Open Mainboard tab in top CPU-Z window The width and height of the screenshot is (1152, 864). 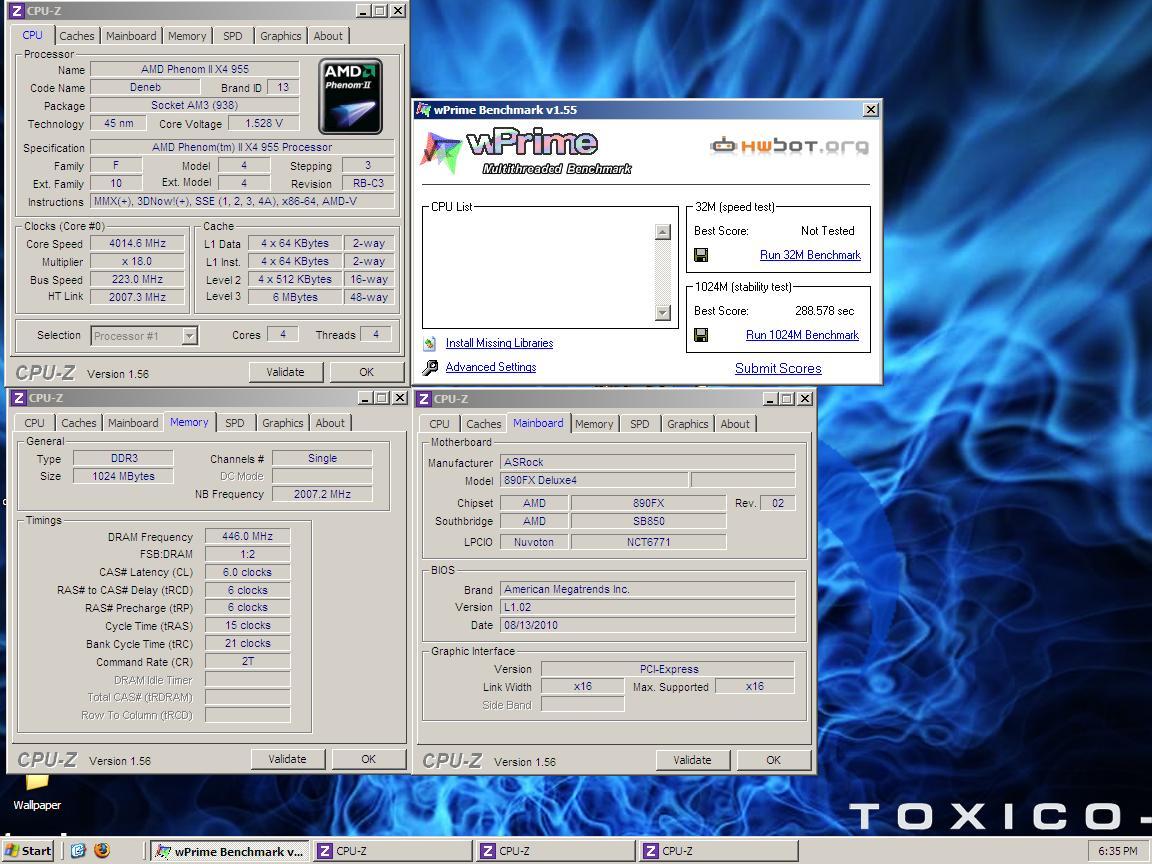pyautogui.click(x=131, y=36)
